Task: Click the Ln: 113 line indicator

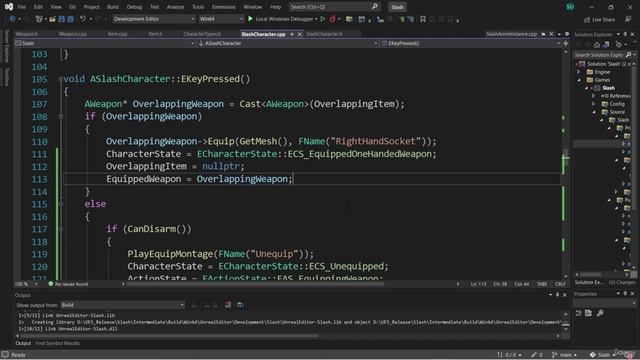Action: coord(478,284)
